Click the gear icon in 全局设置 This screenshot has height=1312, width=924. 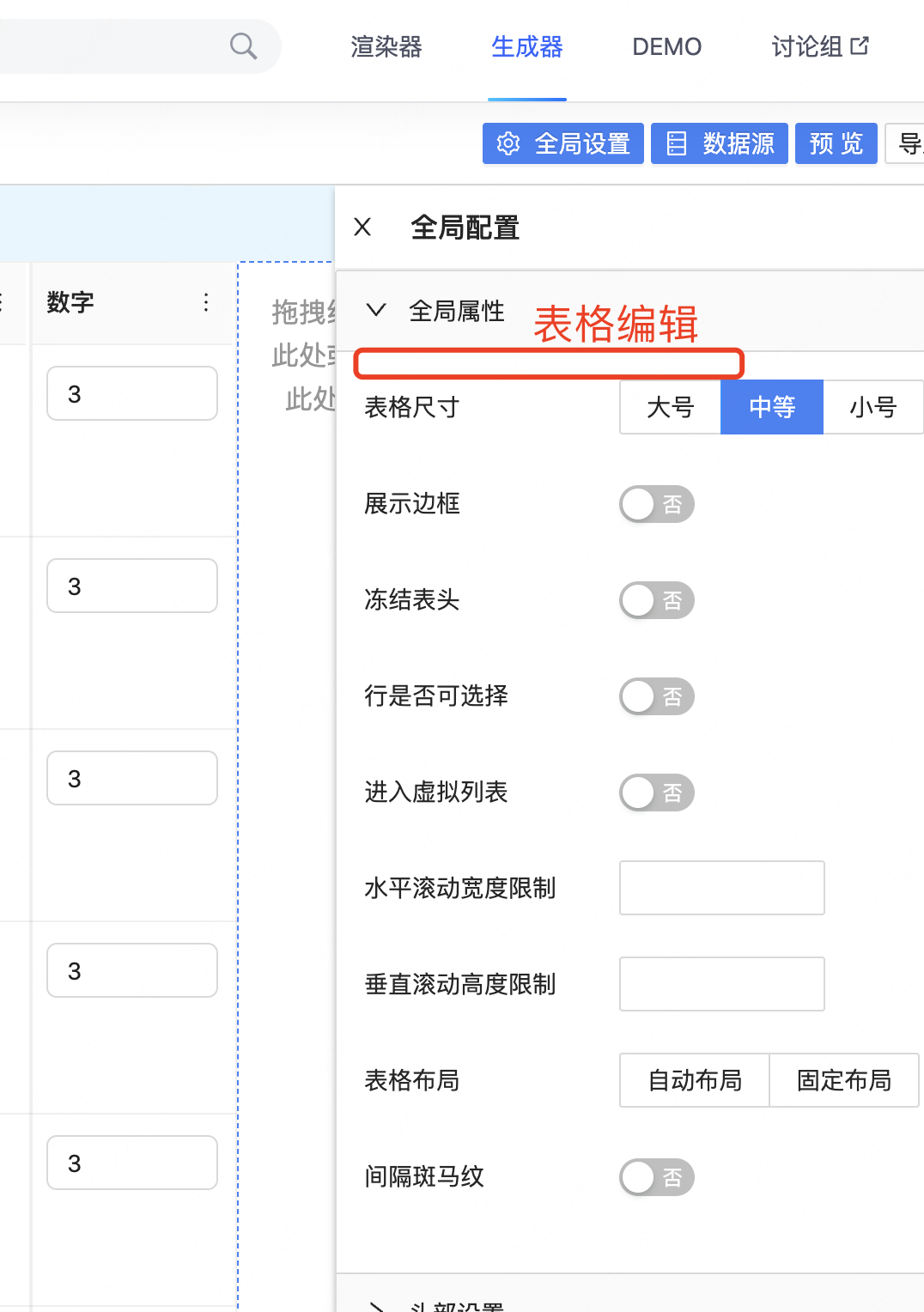click(x=508, y=143)
